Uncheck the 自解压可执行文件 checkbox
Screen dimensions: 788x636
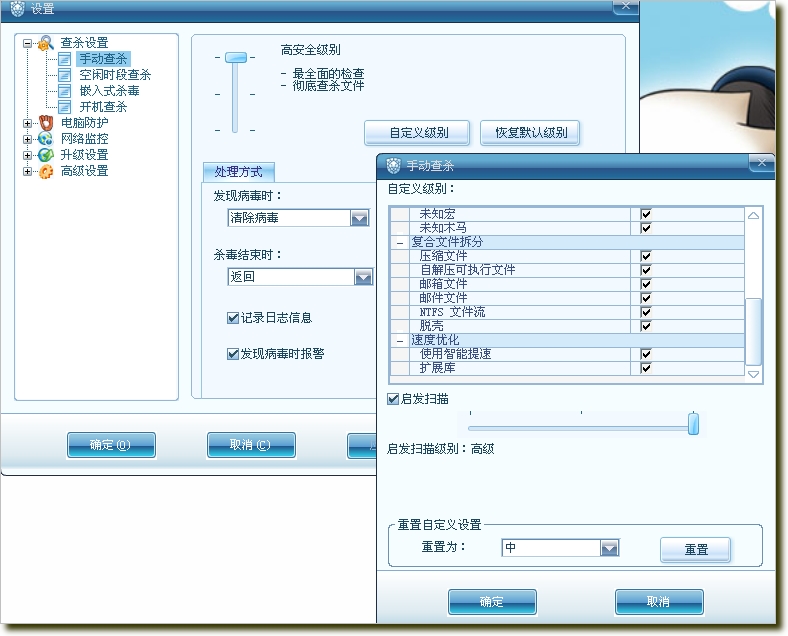click(x=646, y=270)
